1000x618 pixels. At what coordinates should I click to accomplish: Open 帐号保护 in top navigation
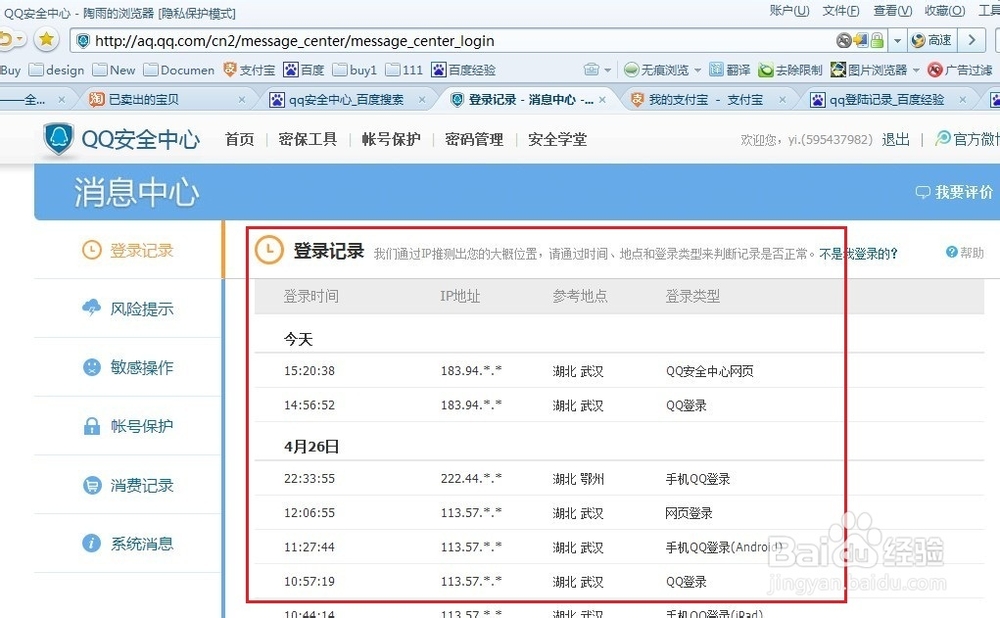click(x=392, y=139)
